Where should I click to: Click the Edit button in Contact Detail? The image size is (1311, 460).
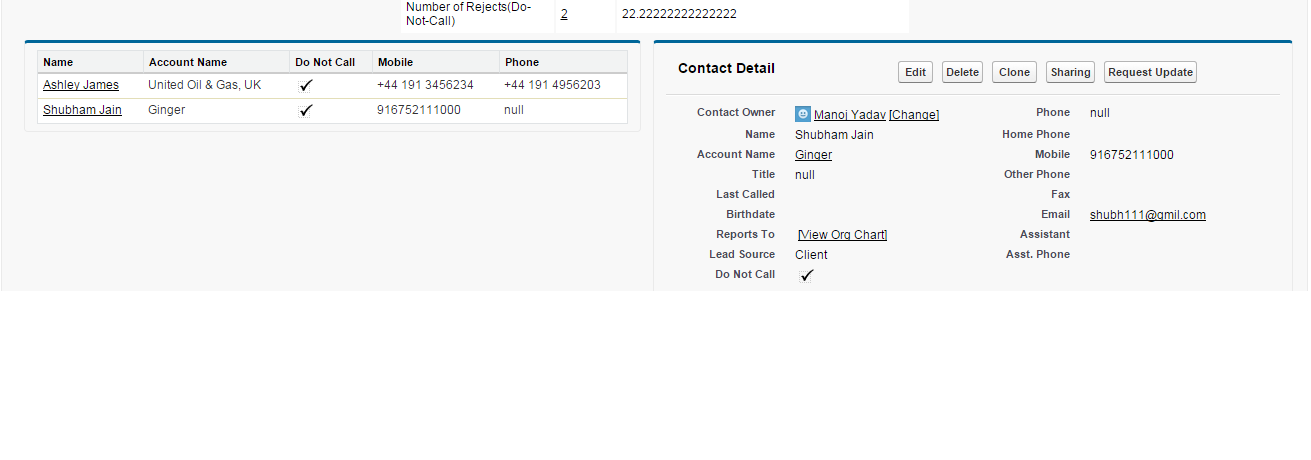point(915,72)
